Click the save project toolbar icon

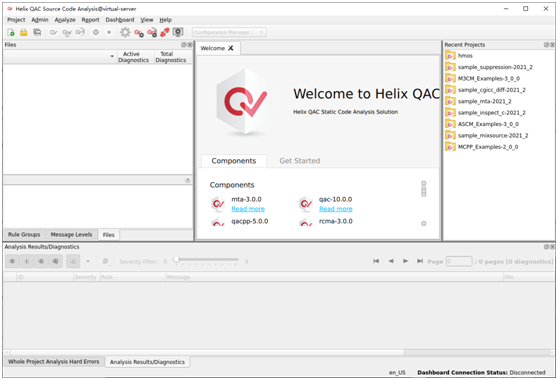37,32
